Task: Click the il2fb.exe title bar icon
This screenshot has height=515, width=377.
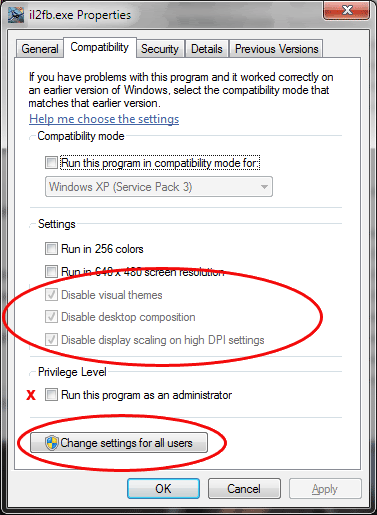Action: (16, 15)
